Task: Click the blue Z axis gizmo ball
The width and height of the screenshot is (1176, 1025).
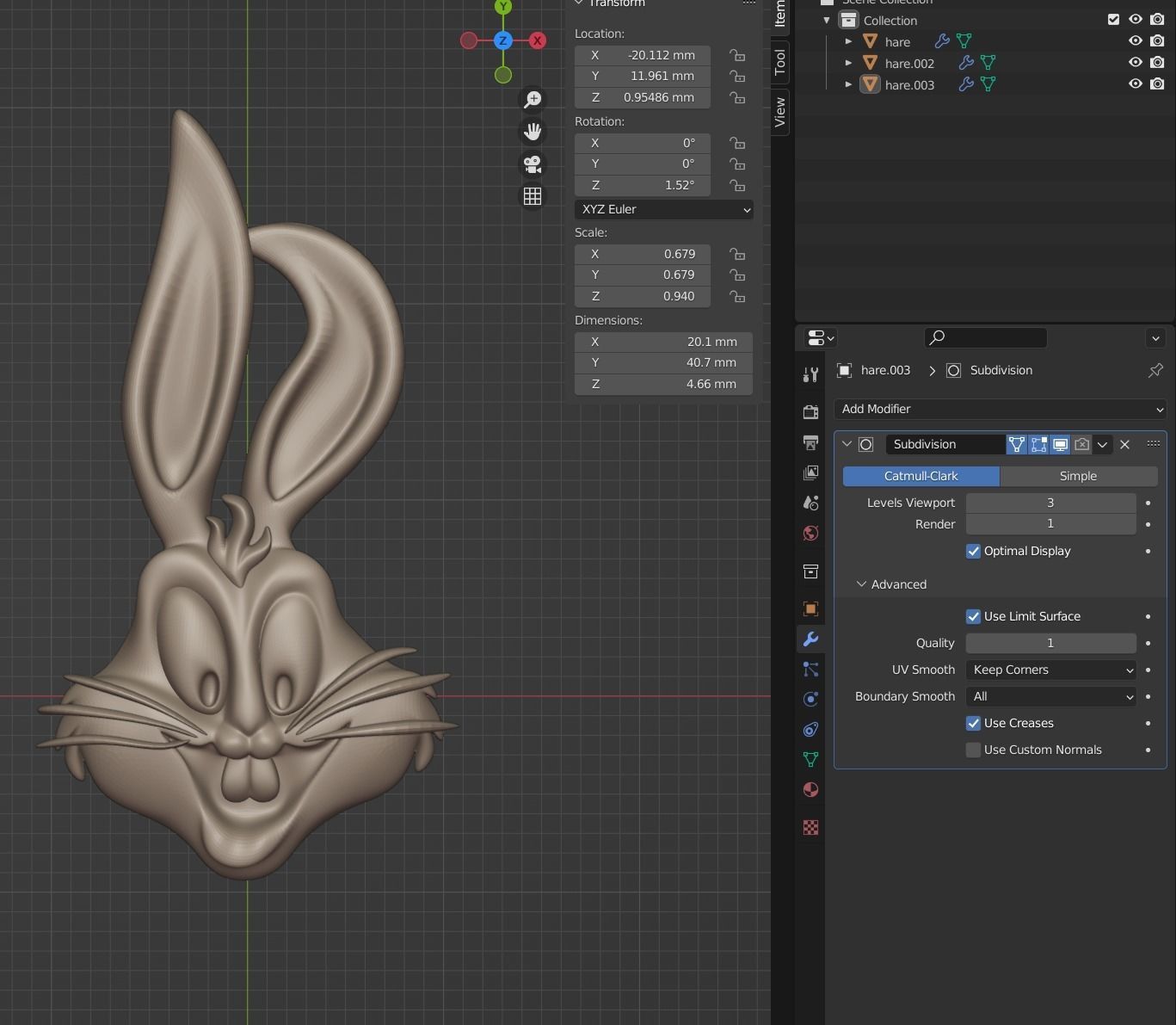Action: click(503, 40)
